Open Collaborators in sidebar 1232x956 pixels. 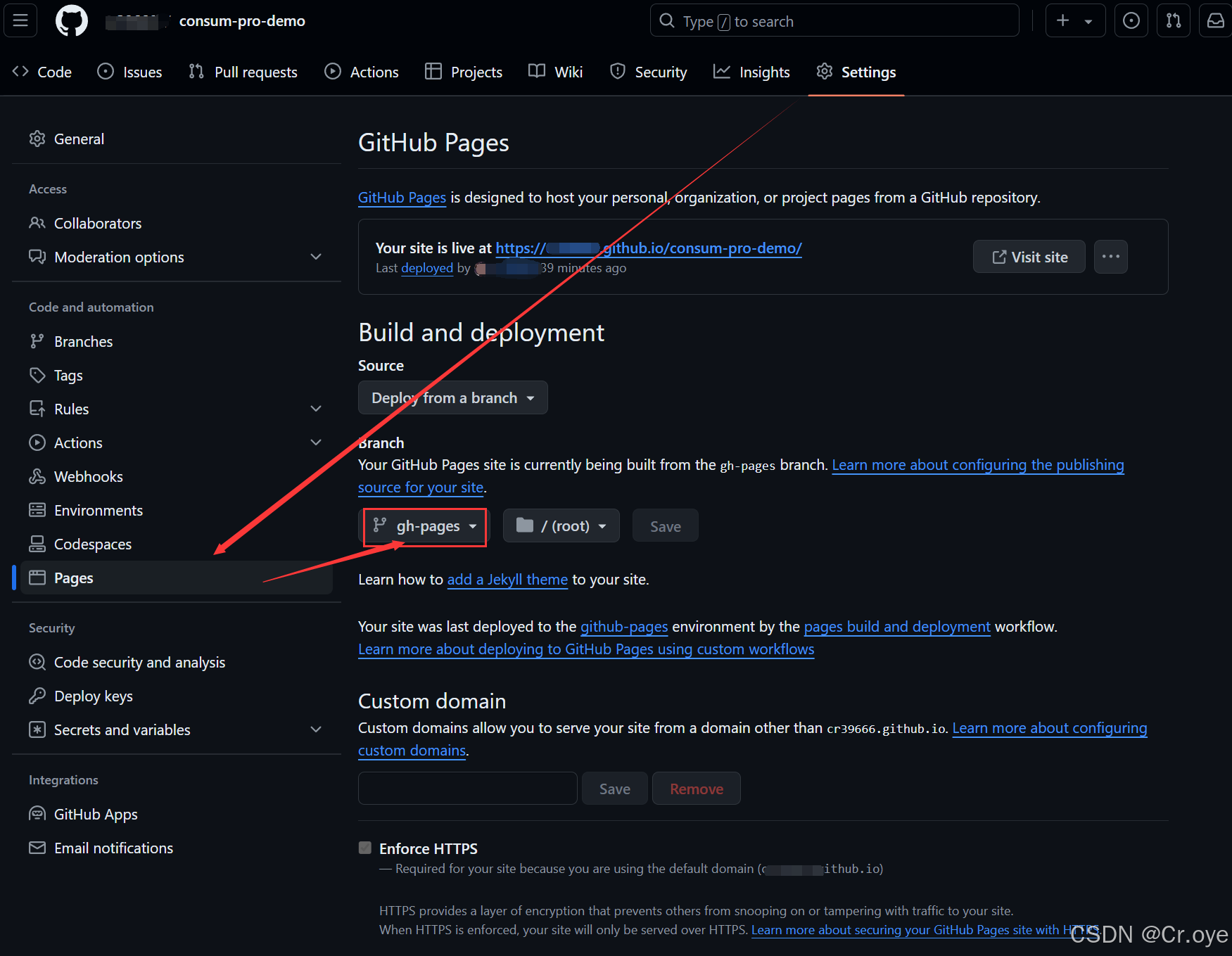pyautogui.click(x=176, y=224)
